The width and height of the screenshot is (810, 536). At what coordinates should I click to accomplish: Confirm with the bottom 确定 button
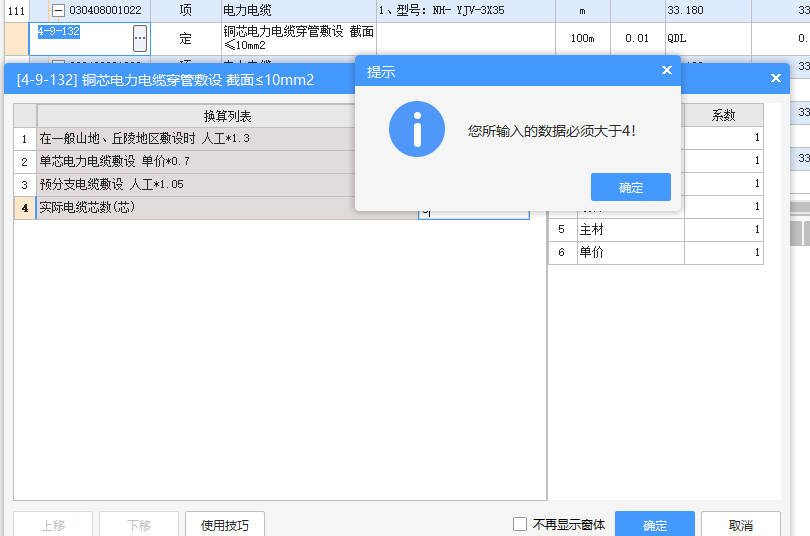tap(655, 525)
